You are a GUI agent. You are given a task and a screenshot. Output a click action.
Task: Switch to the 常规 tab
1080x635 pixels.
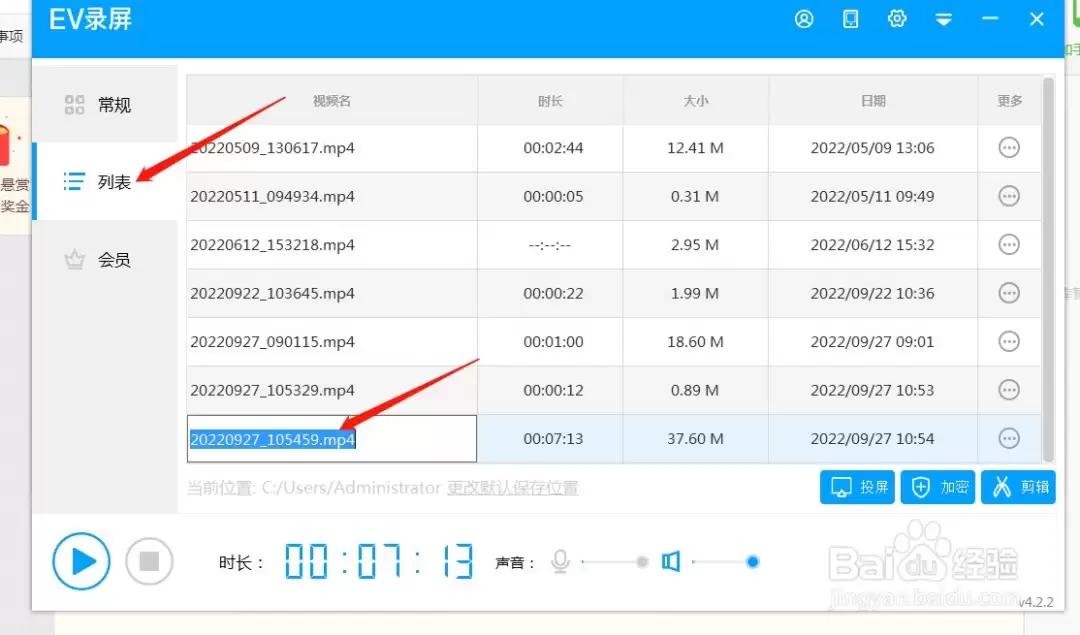pyautogui.click(x=105, y=105)
